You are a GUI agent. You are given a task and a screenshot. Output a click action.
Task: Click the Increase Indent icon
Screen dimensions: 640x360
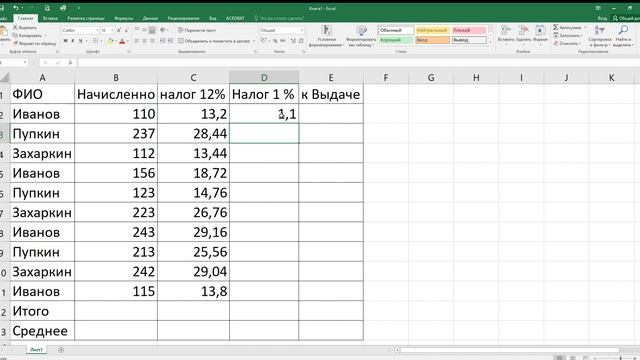click(170, 41)
